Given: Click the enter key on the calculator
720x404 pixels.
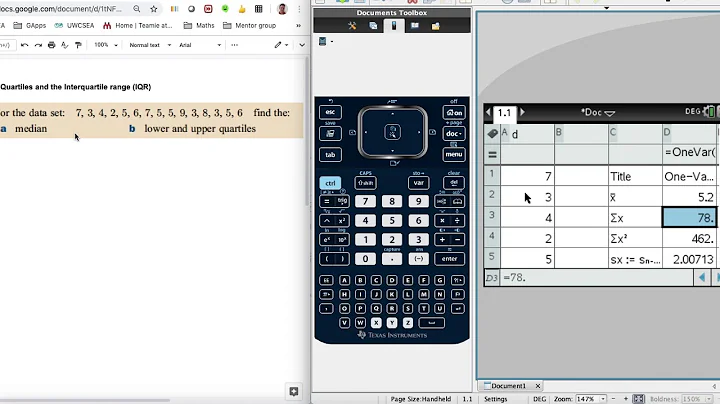Looking at the screenshot, I should click(449, 259).
